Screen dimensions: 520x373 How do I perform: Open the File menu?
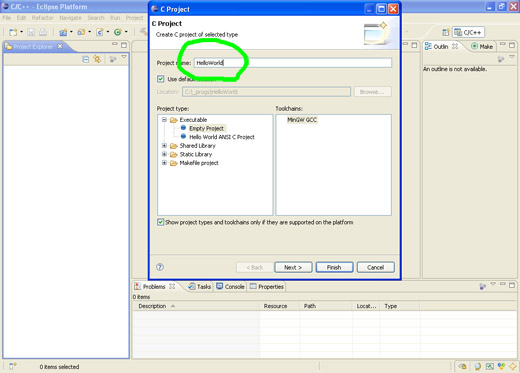(7, 18)
